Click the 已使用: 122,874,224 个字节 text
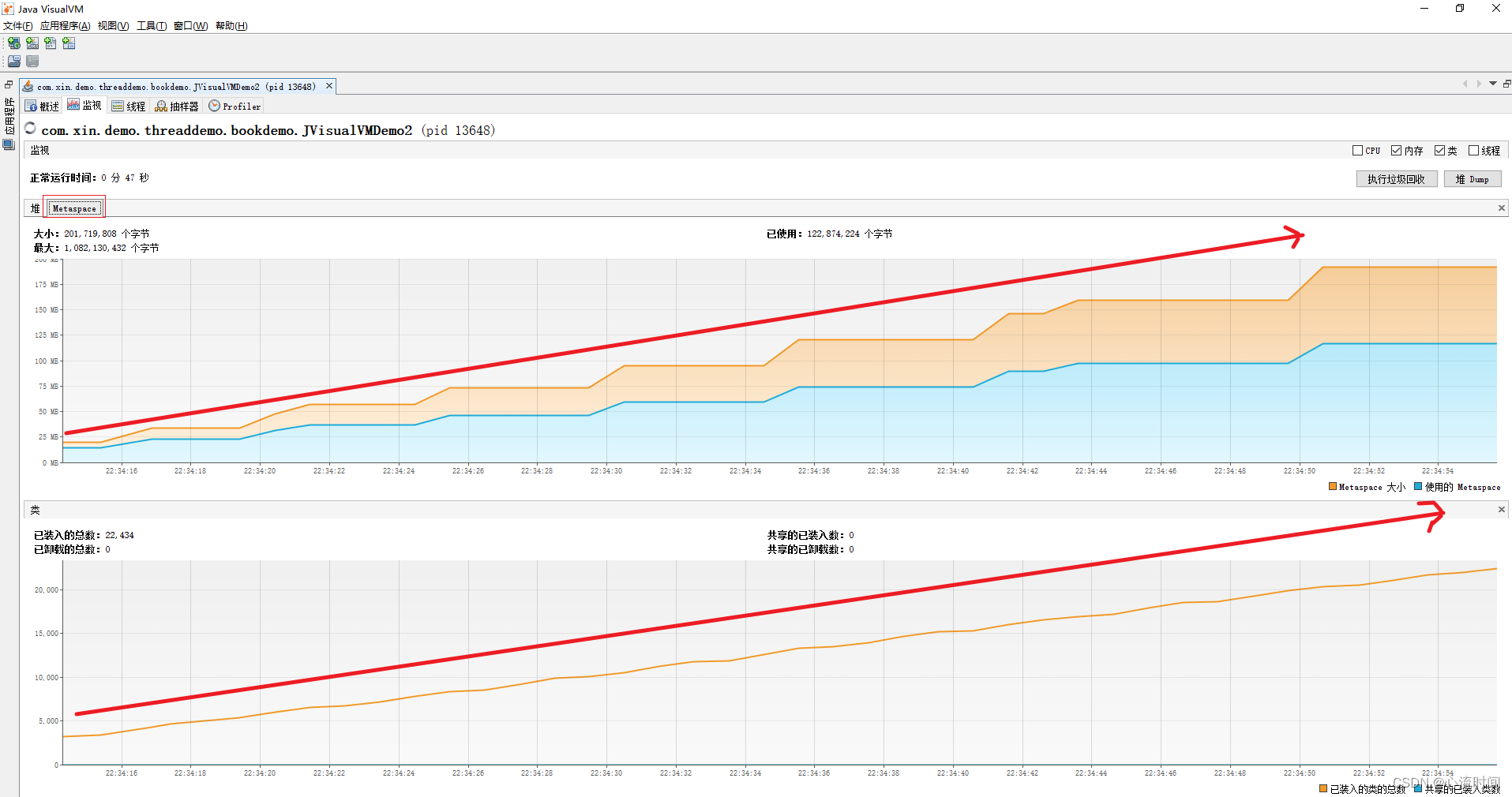This screenshot has width=1512, height=797. [830, 234]
